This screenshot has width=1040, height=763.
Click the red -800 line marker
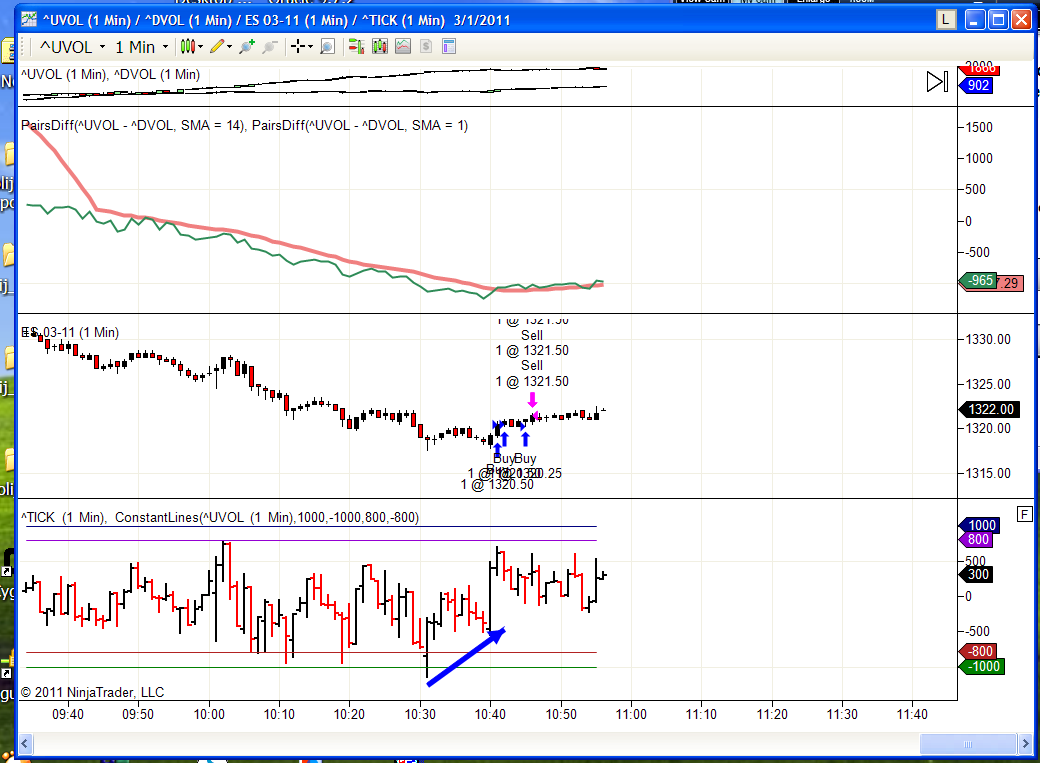pos(978,651)
